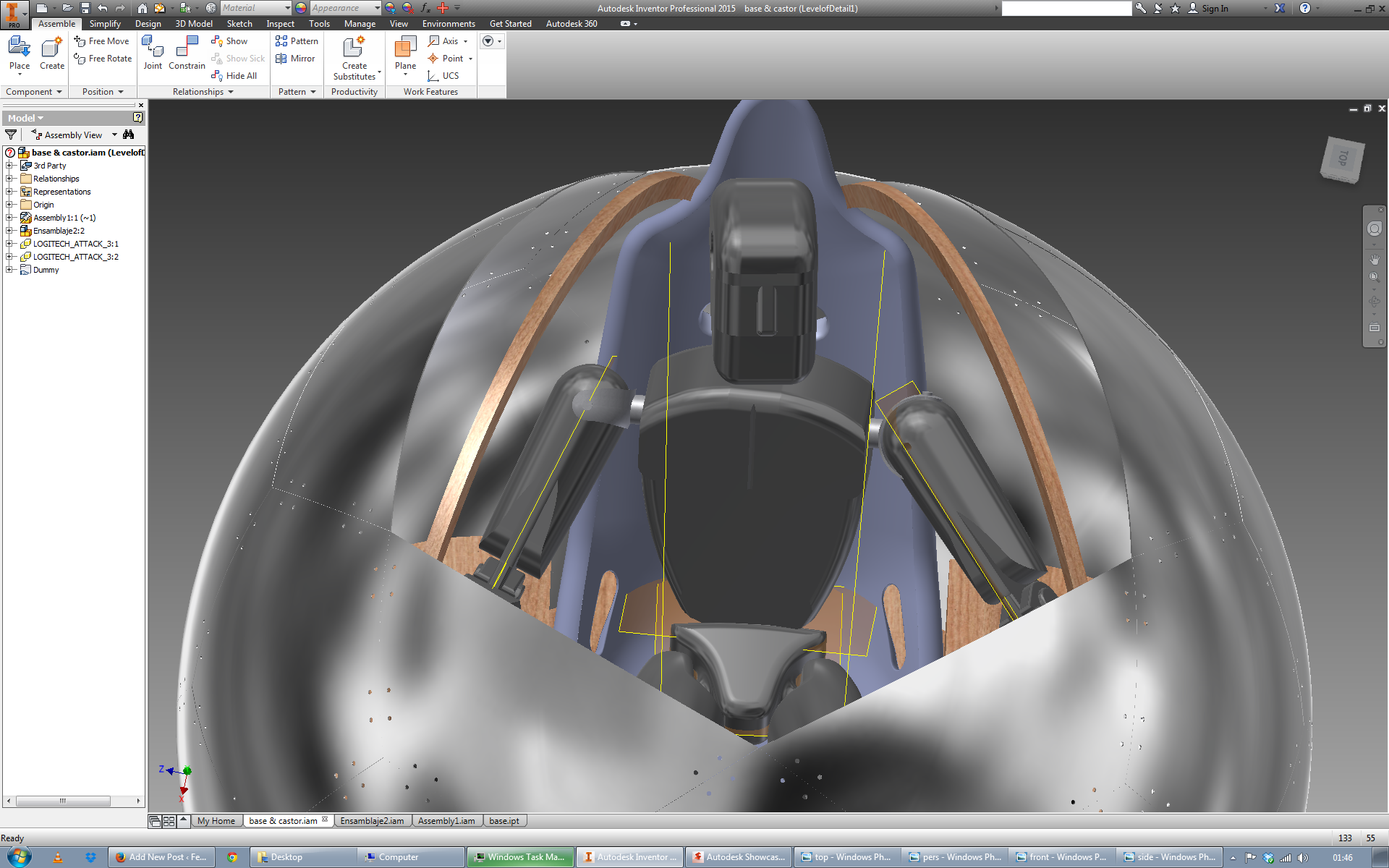This screenshot has width=1389, height=868.
Task: Open Windows Task Manager taskbar button
Action: click(x=521, y=857)
